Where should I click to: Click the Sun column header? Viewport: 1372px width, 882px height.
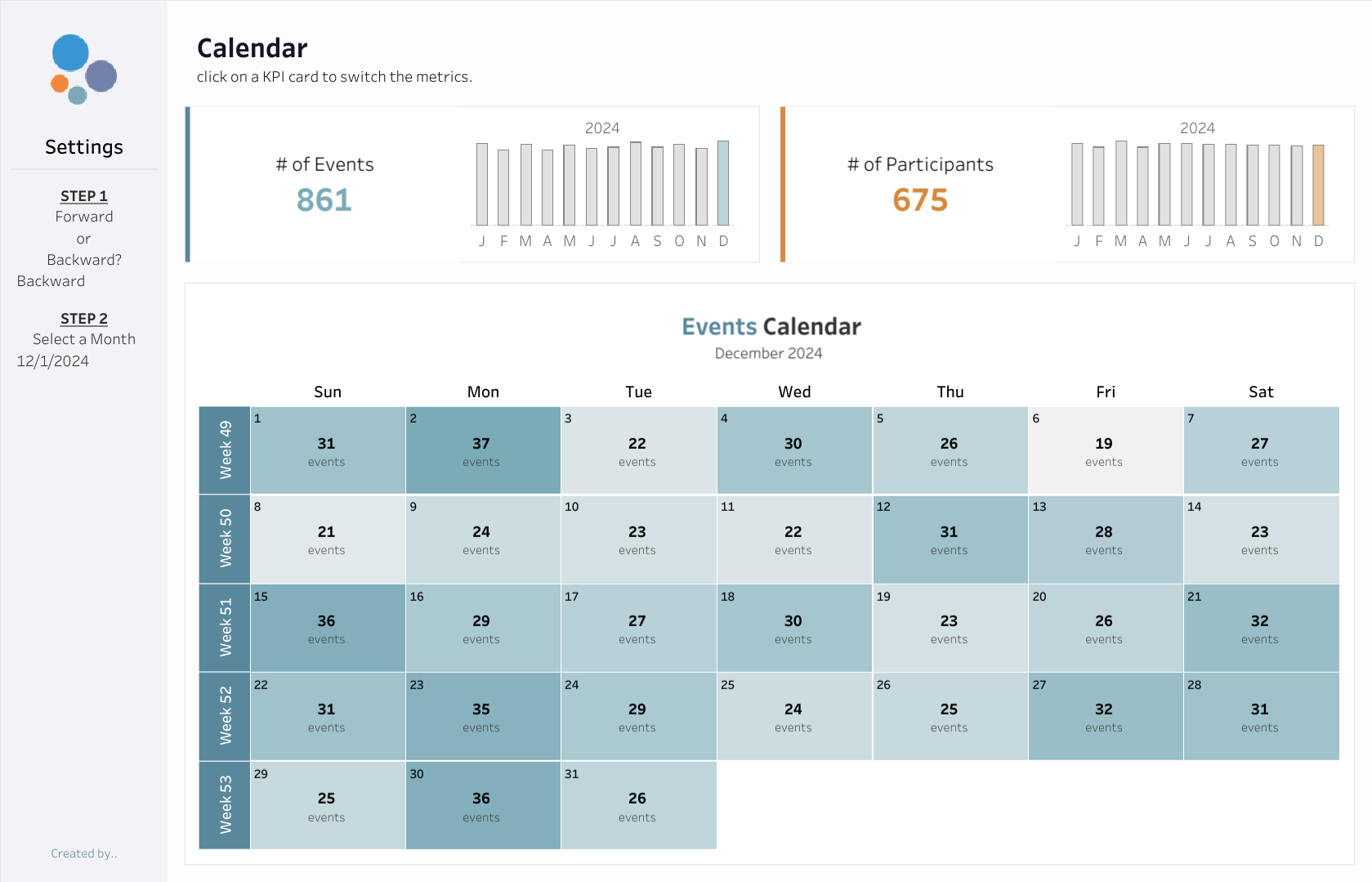coord(328,392)
